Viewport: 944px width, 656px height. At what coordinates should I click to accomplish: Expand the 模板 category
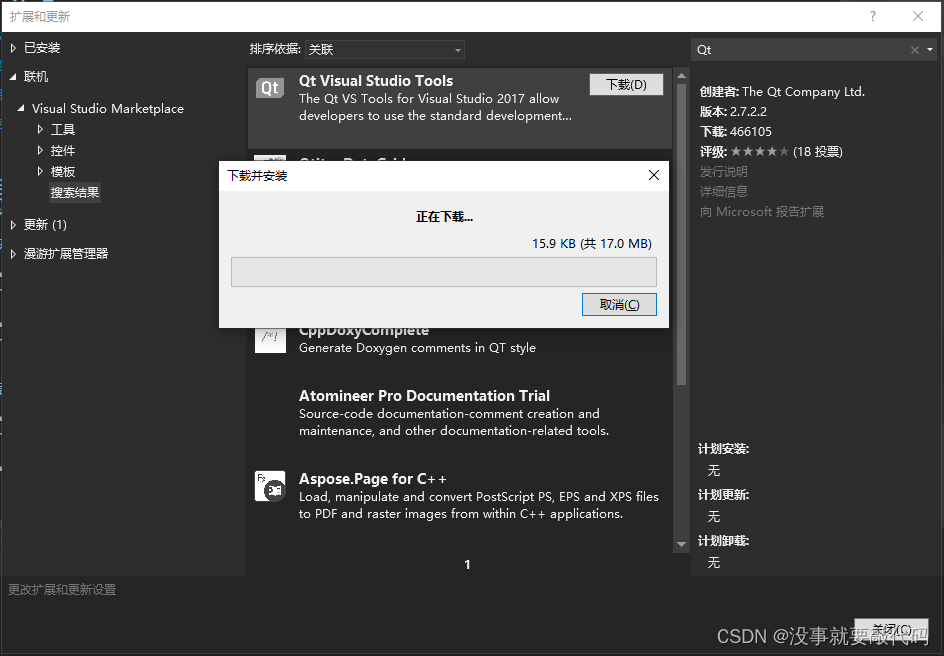pyautogui.click(x=40, y=172)
